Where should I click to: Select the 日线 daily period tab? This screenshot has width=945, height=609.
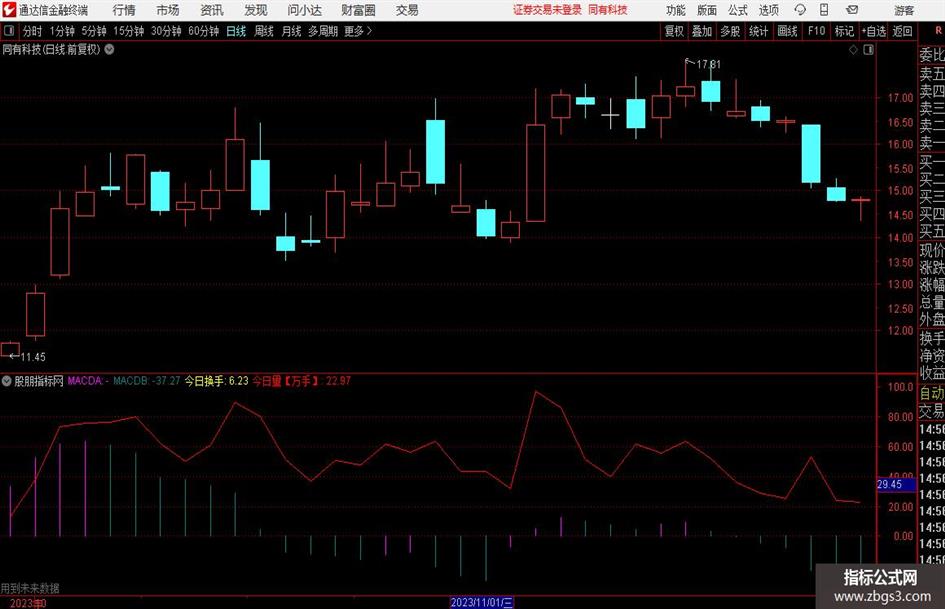pos(236,31)
